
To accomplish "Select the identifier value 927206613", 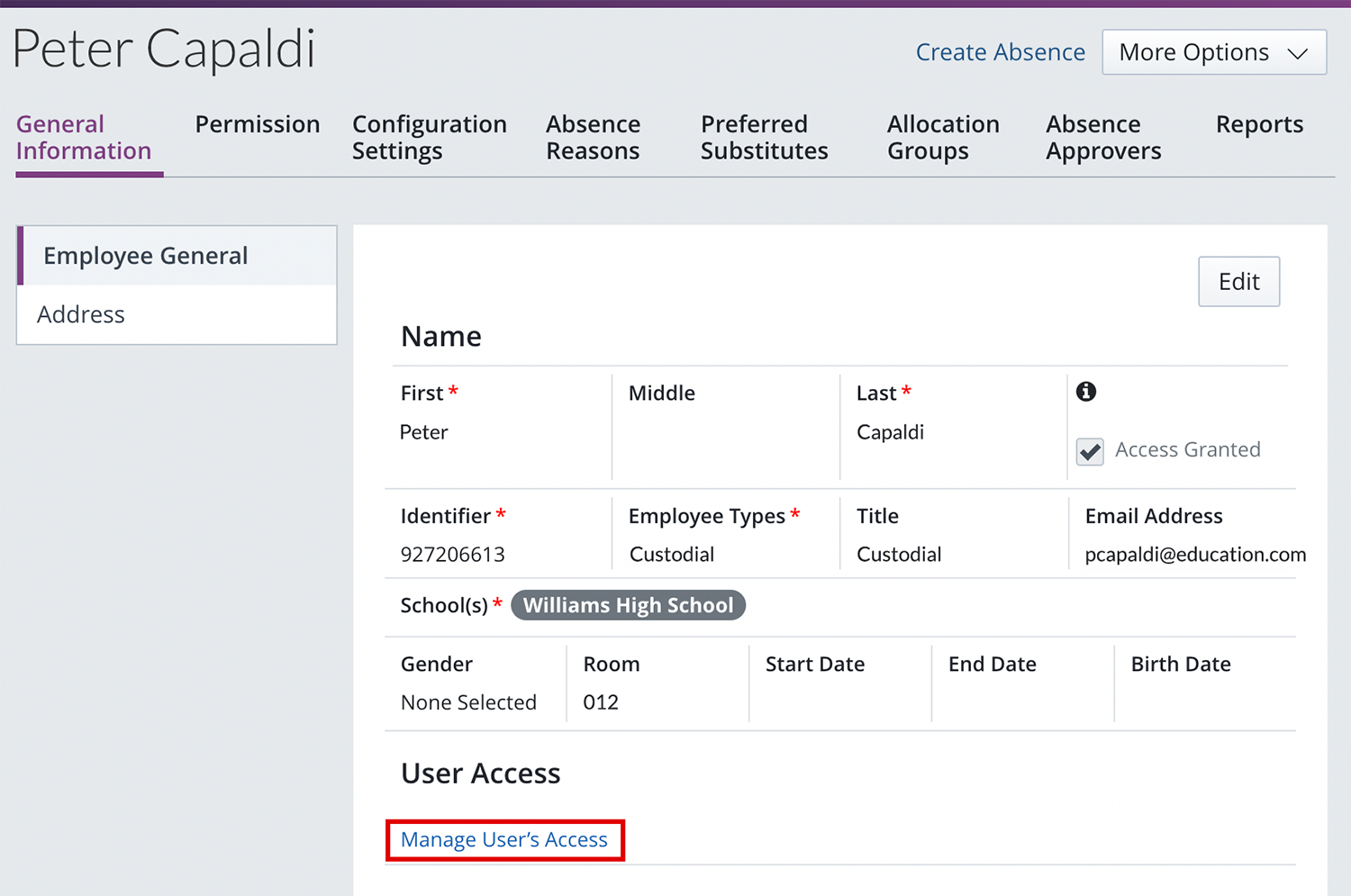I will 453,555.
